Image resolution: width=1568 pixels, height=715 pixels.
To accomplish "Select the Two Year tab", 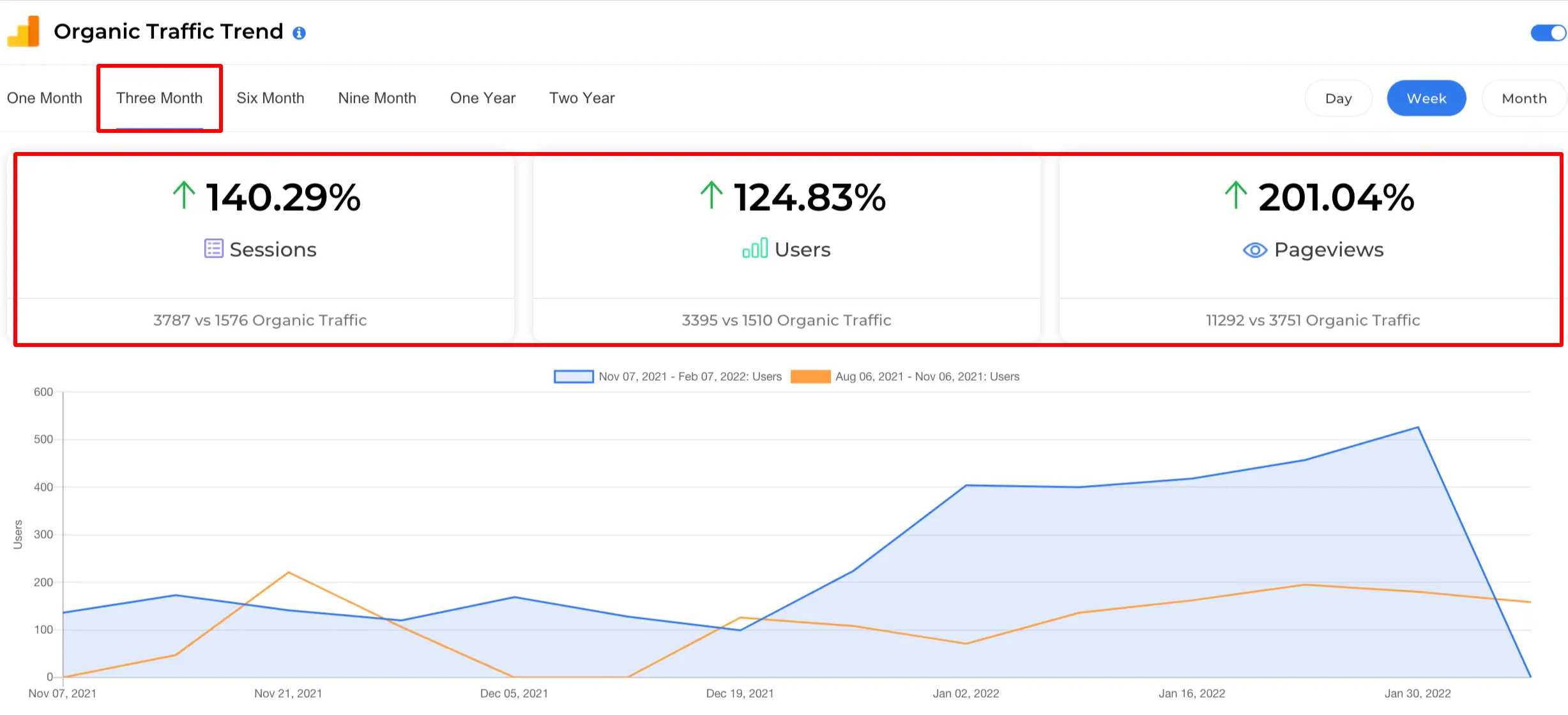I will (x=582, y=98).
